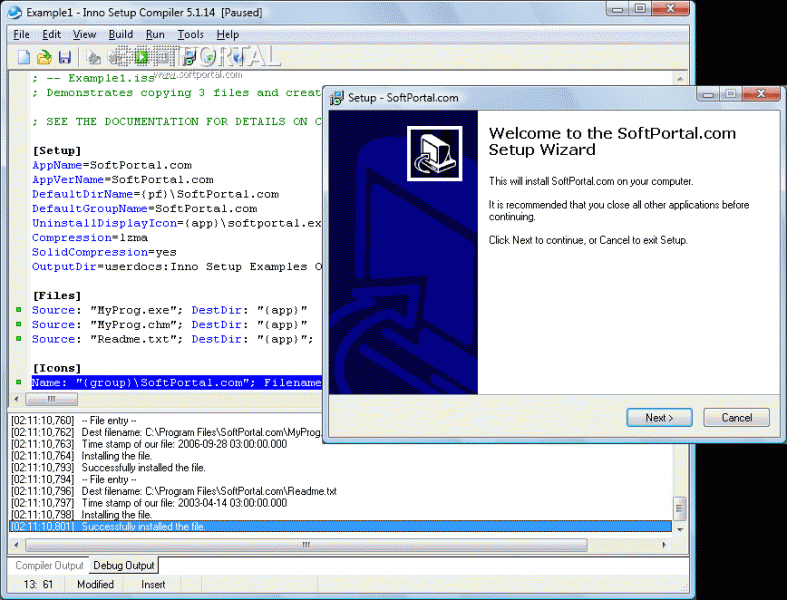Viewport: 787px width, 600px height.
Task: Toggle breakpoint dot on Readme.txt source line
Action: 19,339
